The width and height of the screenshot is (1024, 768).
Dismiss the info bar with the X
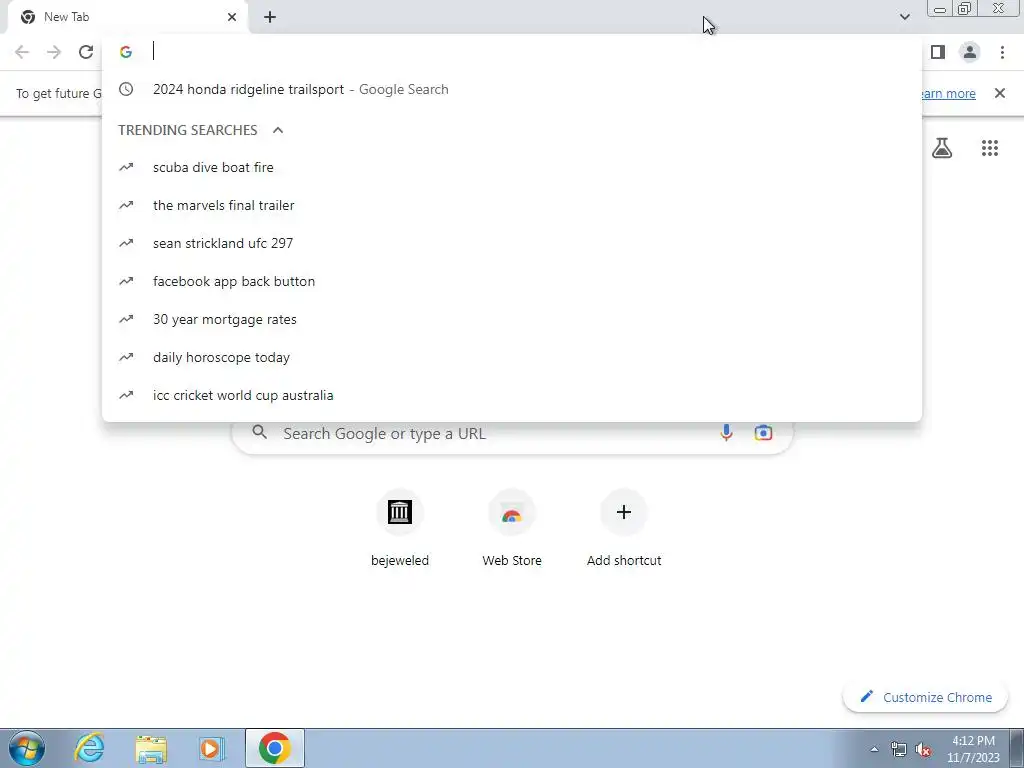coord(999,93)
